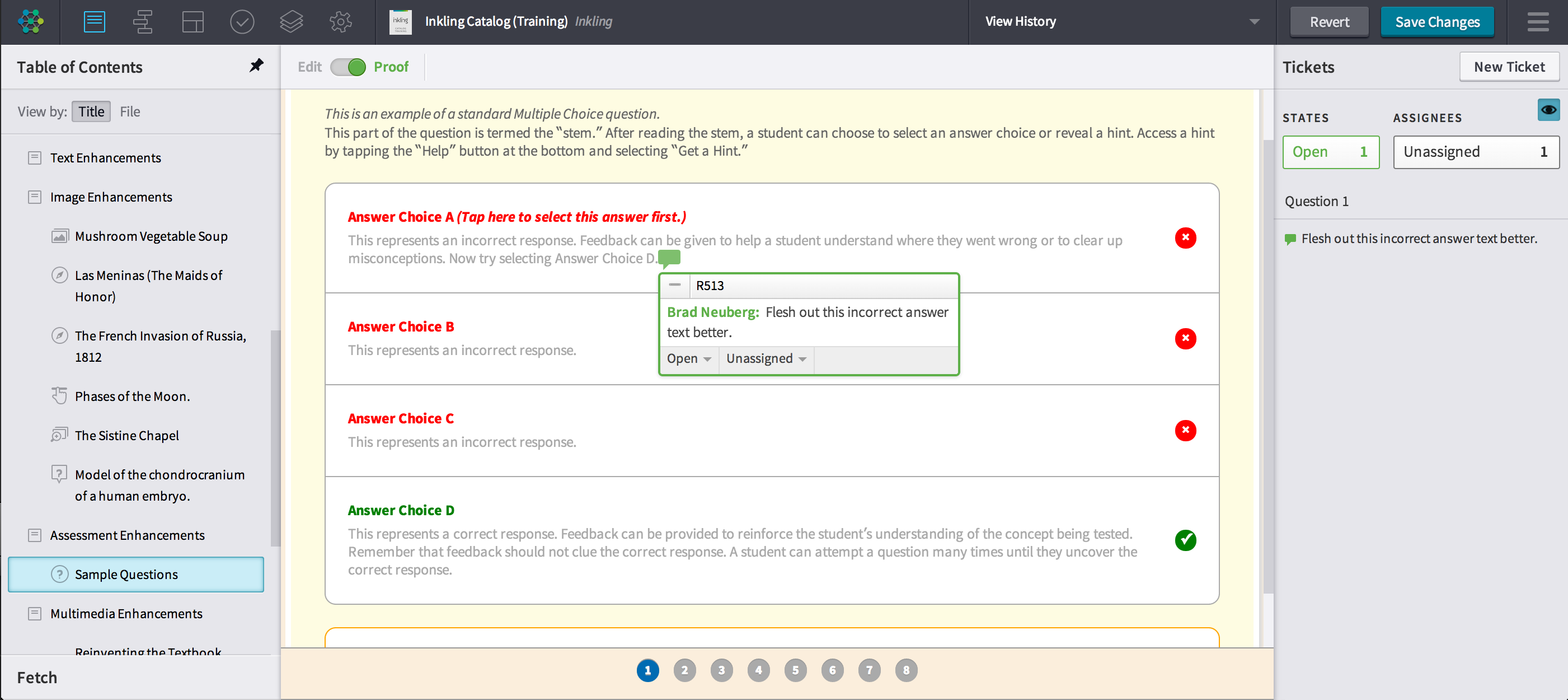Click the Revert button
Image resolution: width=1568 pixels, height=700 pixels.
pos(1329,22)
